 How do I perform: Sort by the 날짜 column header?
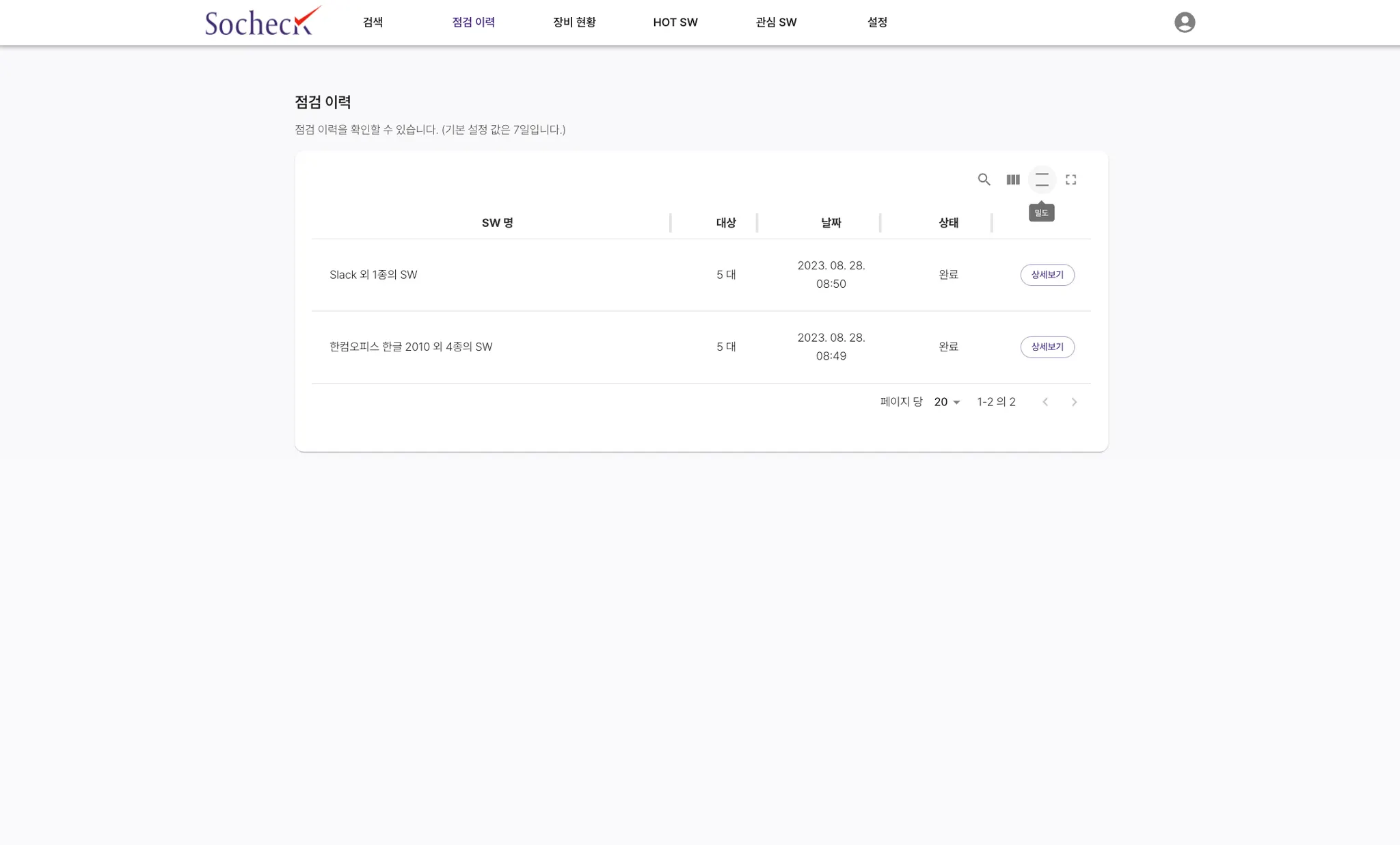click(831, 223)
